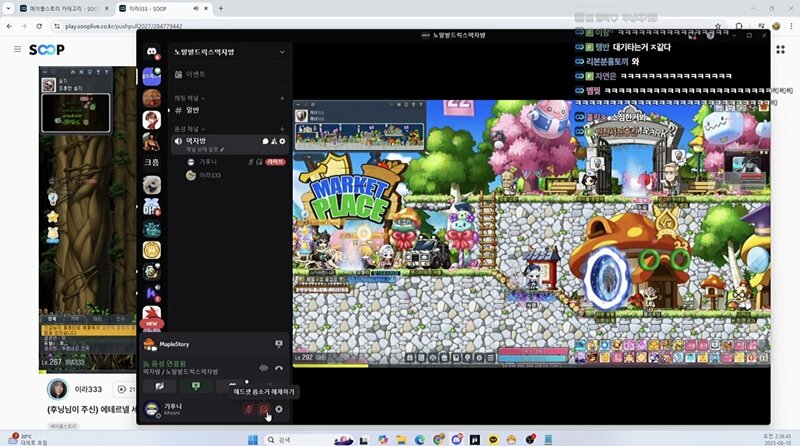This screenshot has height=446, width=800.
Task: Select the anime character avatar server icon
Action: pyautogui.click(x=152, y=120)
